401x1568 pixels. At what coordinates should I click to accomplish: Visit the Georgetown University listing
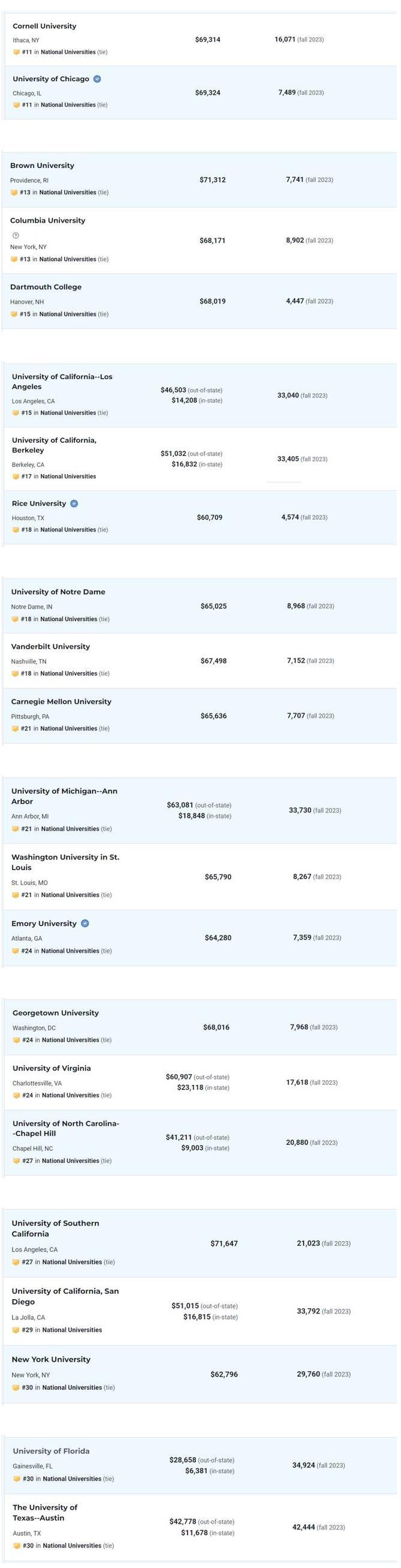(x=55, y=1013)
